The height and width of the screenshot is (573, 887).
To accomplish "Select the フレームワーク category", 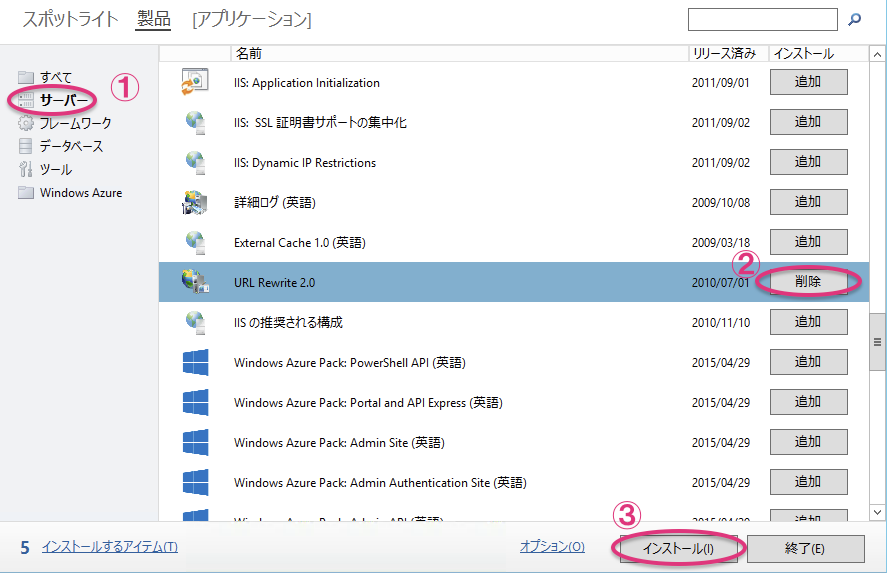I will pos(75,123).
